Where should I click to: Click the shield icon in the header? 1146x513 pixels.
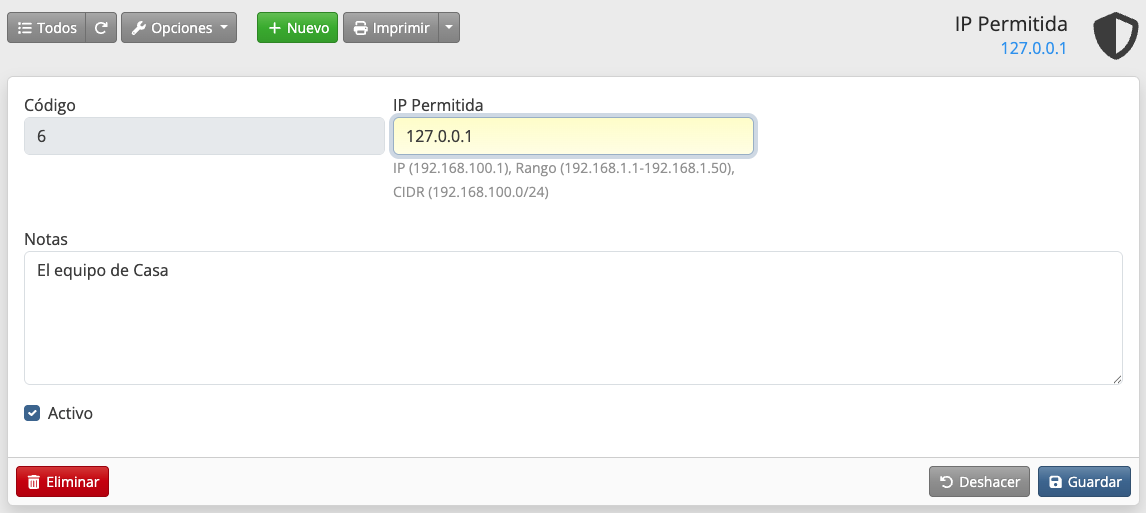point(1111,36)
